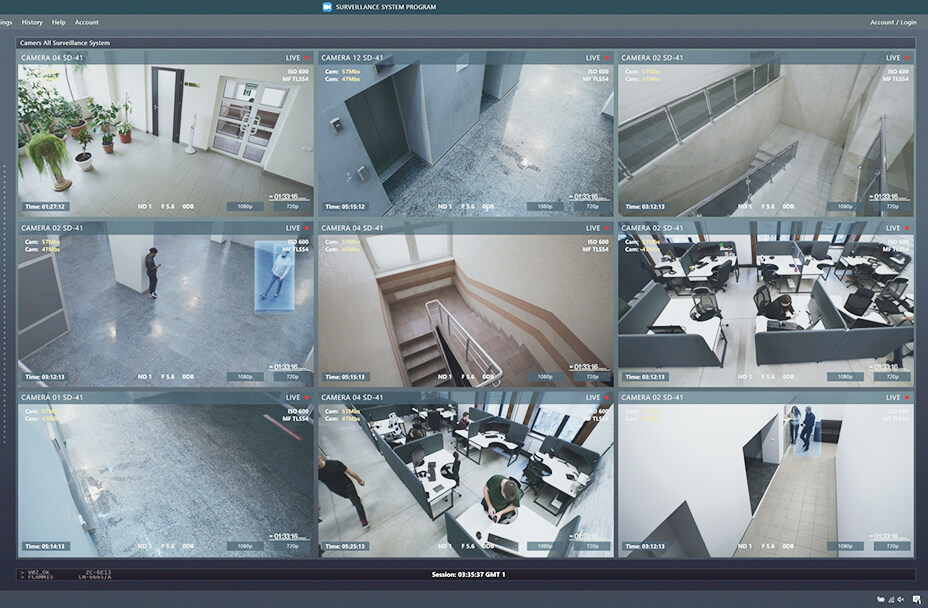Click the time progress bar on CAMERA 12

[x=590, y=202]
